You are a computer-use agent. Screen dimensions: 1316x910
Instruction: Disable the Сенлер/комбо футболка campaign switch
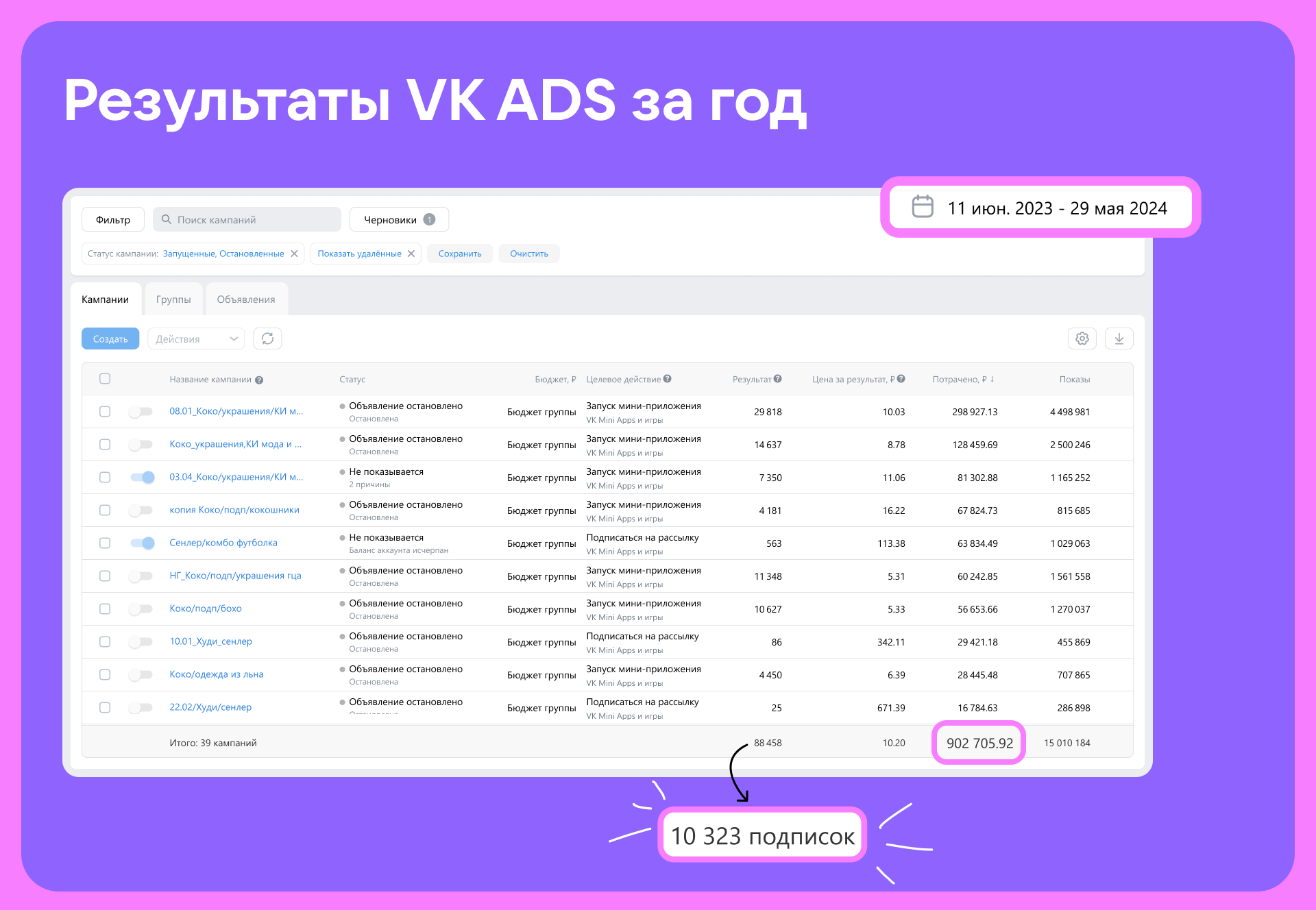143,543
